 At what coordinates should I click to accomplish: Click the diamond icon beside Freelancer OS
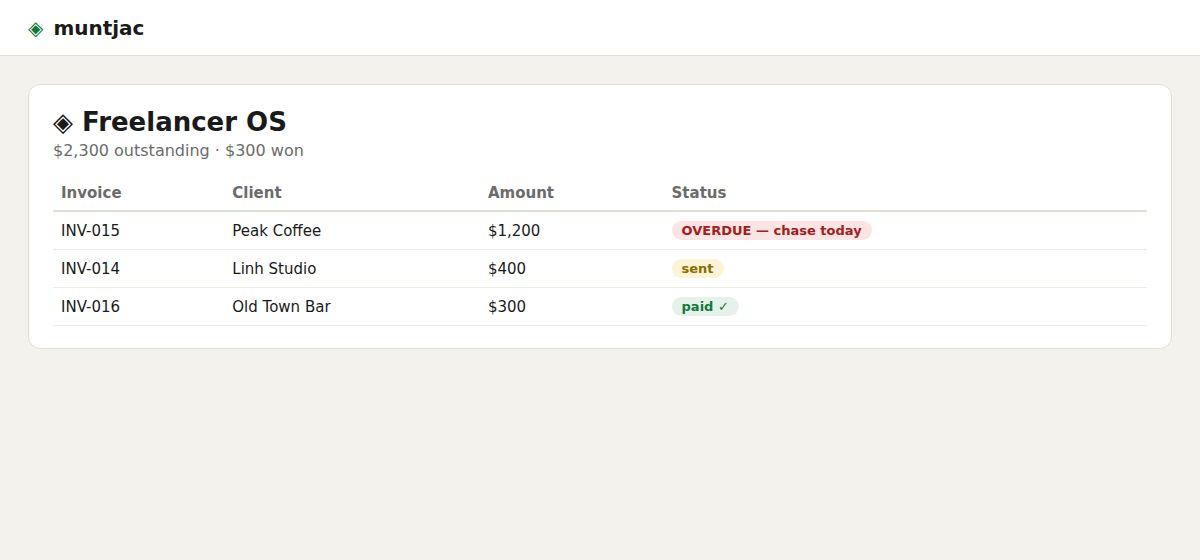[63, 123]
